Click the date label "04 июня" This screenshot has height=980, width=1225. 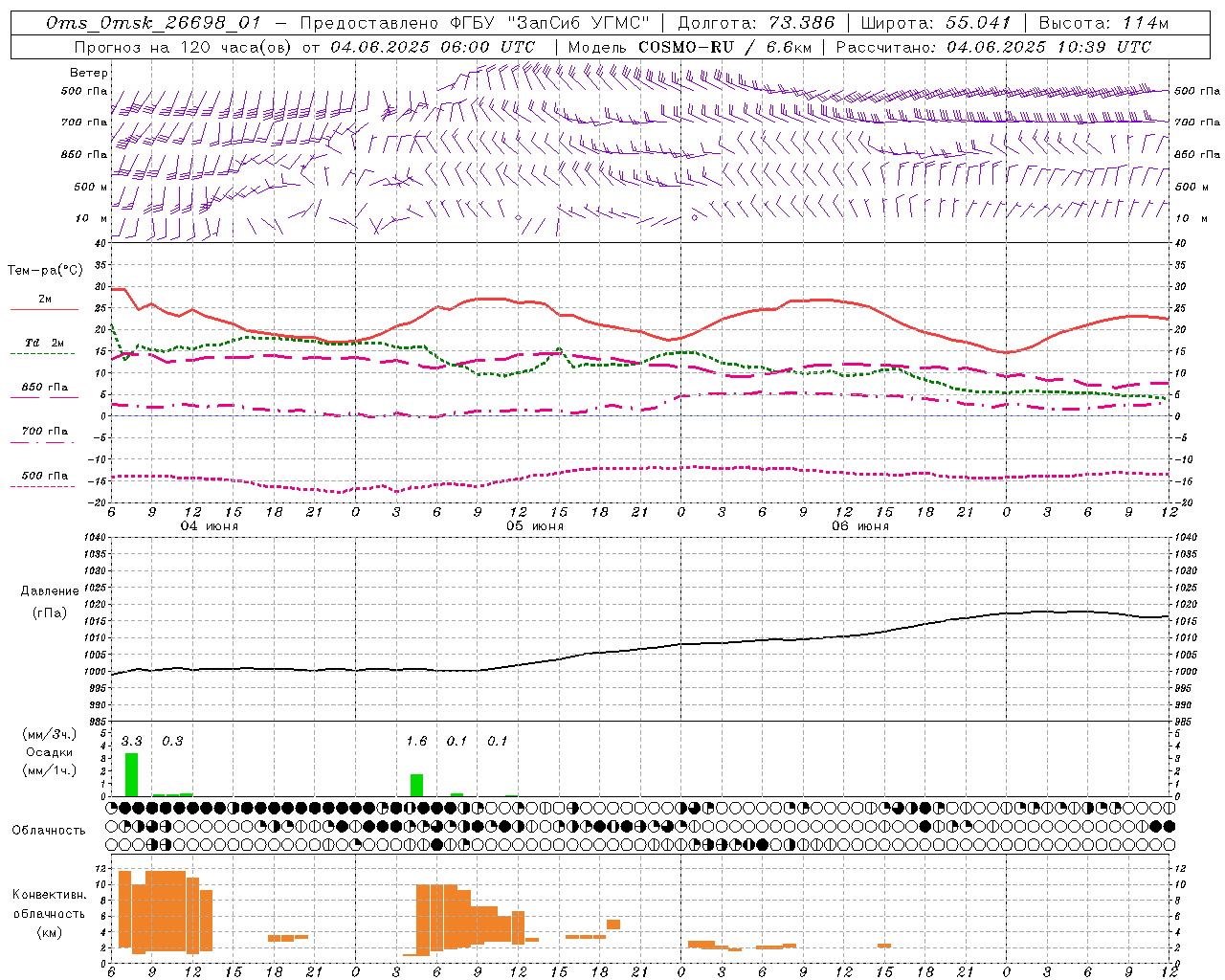pyautogui.click(x=210, y=526)
